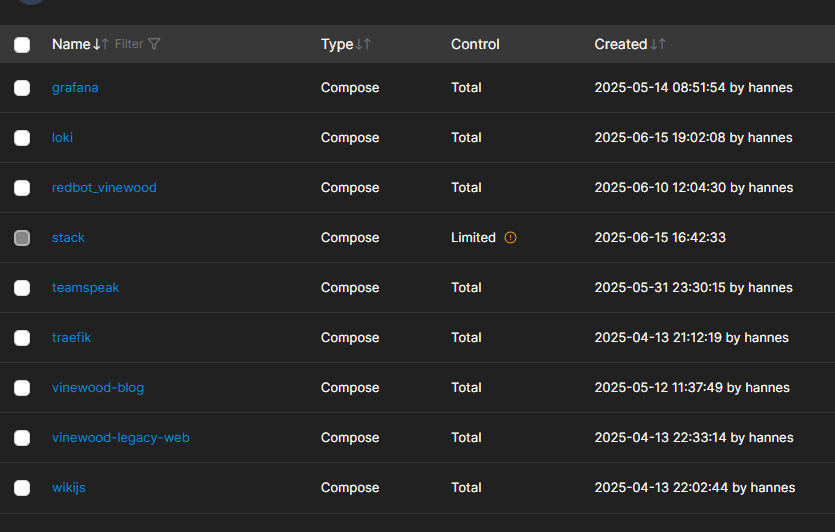Open the Name column filter funnel icon

(154, 44)
